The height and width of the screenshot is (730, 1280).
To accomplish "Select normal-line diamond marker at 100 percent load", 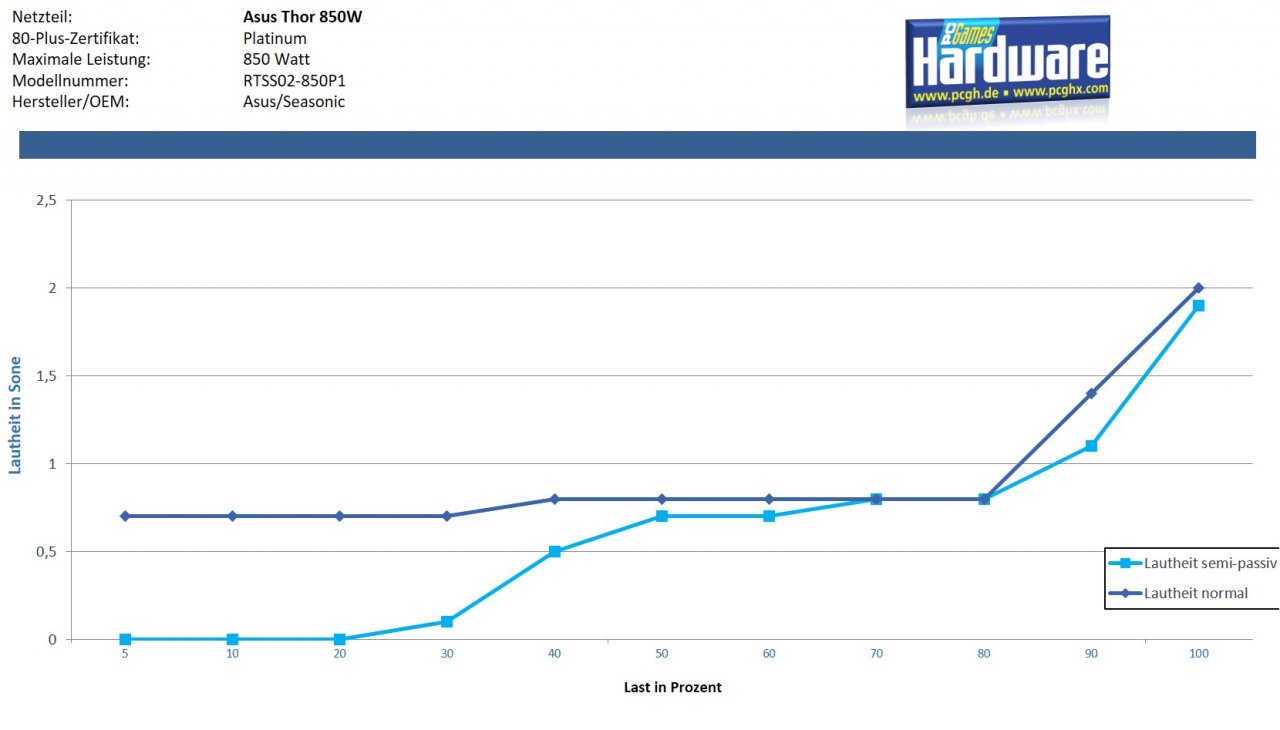I will click(x=1198, y=288).
